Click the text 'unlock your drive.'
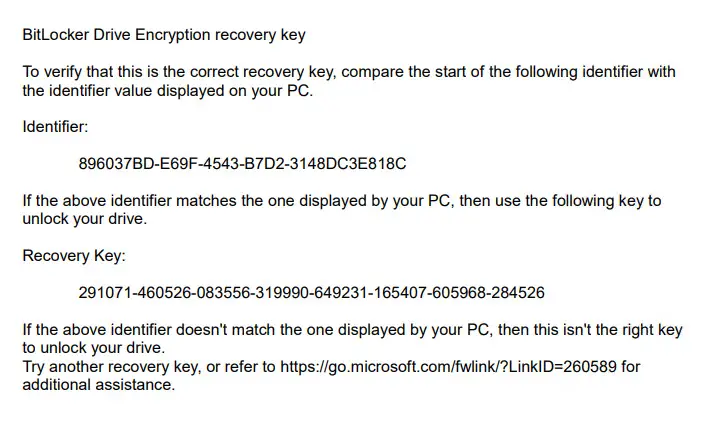The height and width of the screenshot is (438, 712). [85, 219]
